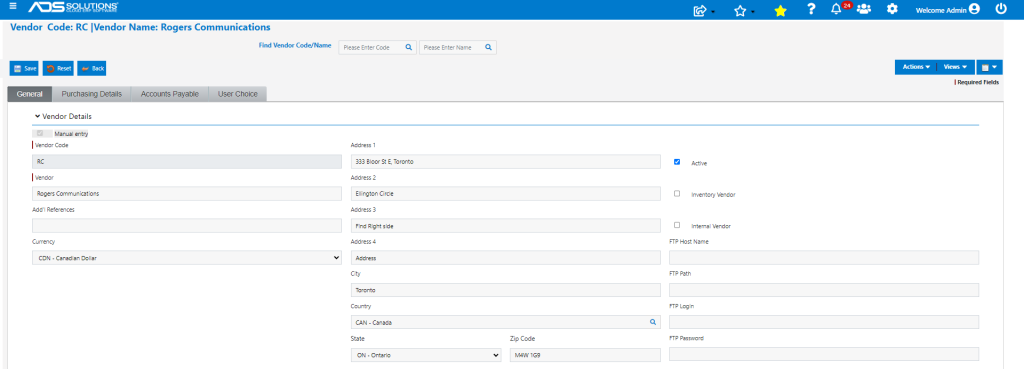The height and width of the screenshot is (369, 1024).
Task: Switch to the General tab
Action: pos(29,94)
